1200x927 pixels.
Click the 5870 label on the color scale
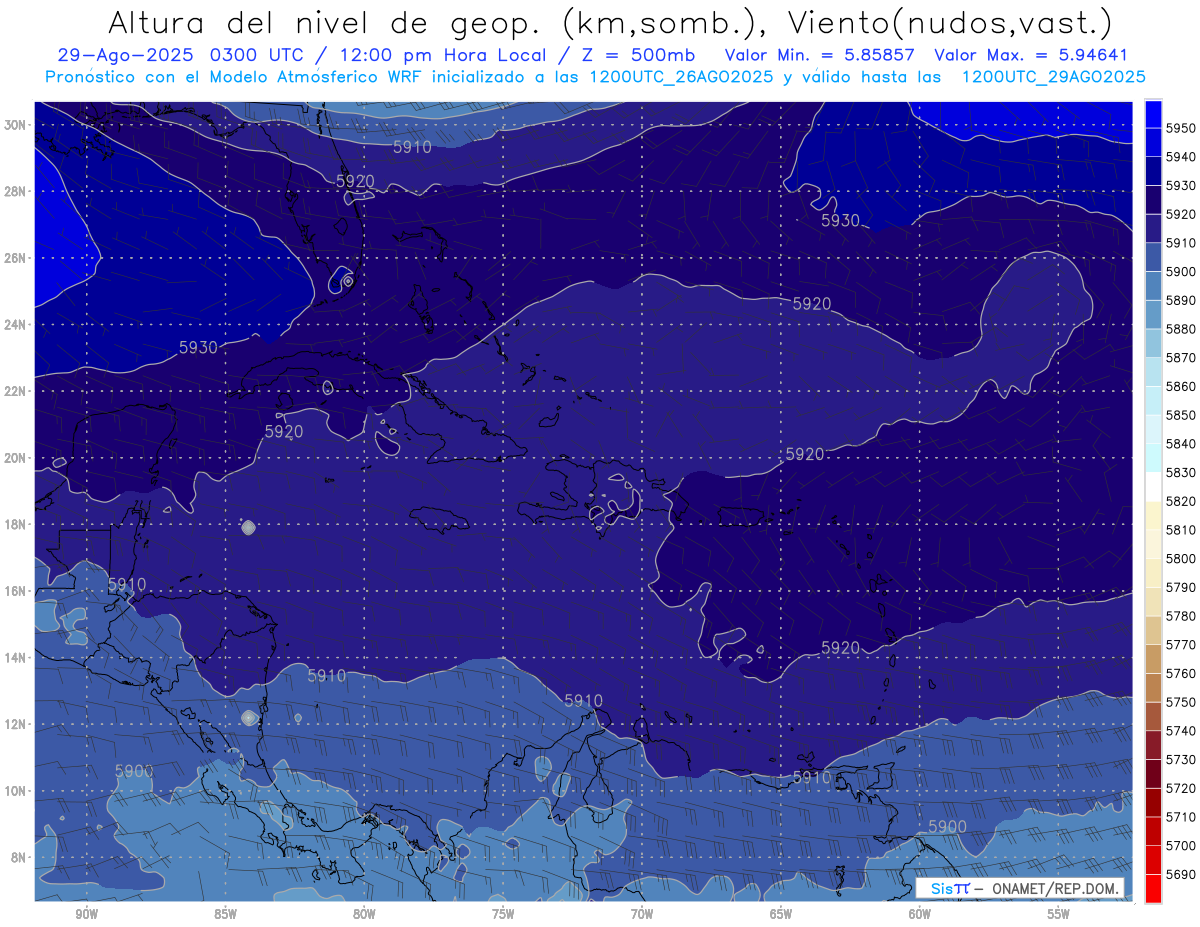(x=1181, y=357)
